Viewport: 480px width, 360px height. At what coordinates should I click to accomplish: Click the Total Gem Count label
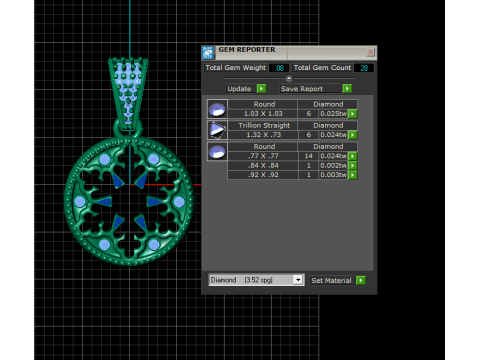322,68
